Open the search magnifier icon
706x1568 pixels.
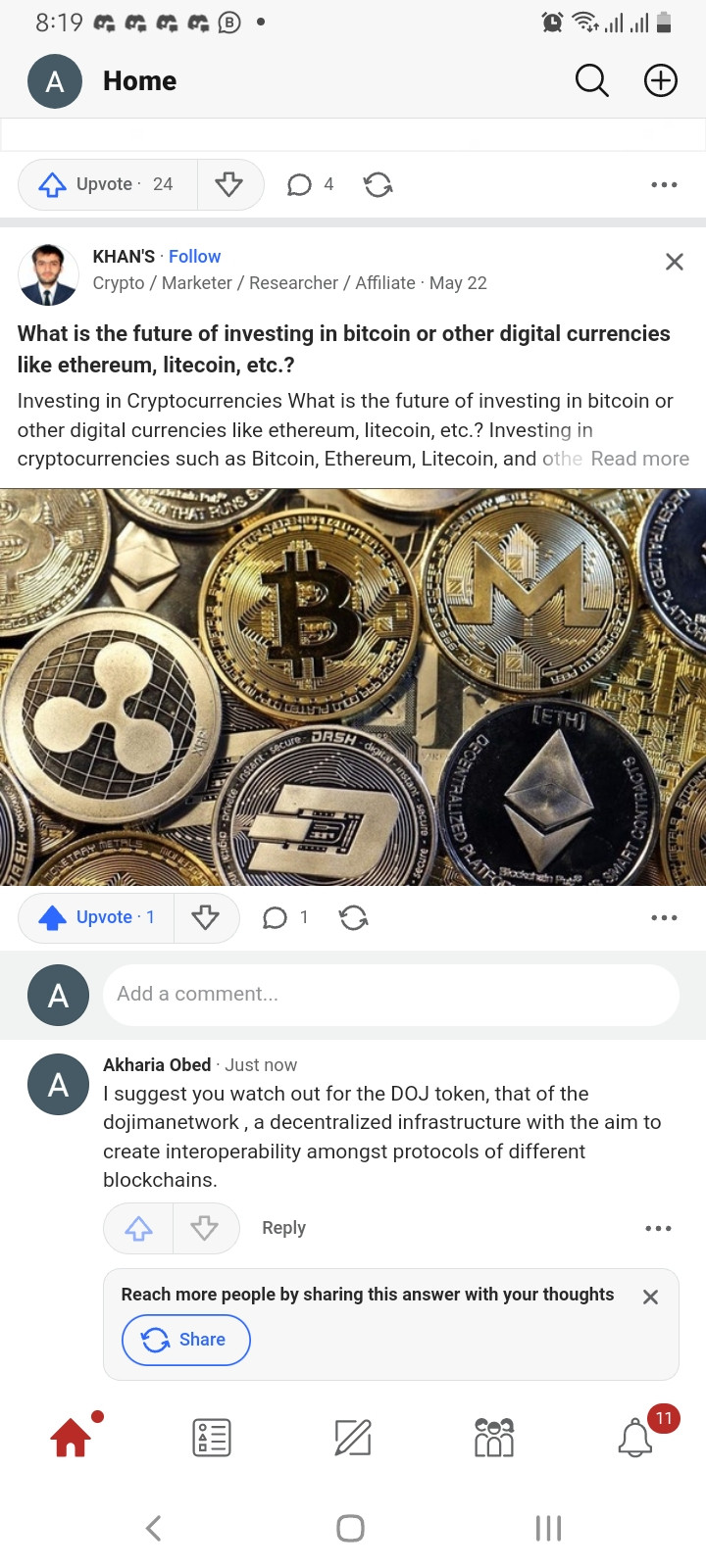(591, 80)
